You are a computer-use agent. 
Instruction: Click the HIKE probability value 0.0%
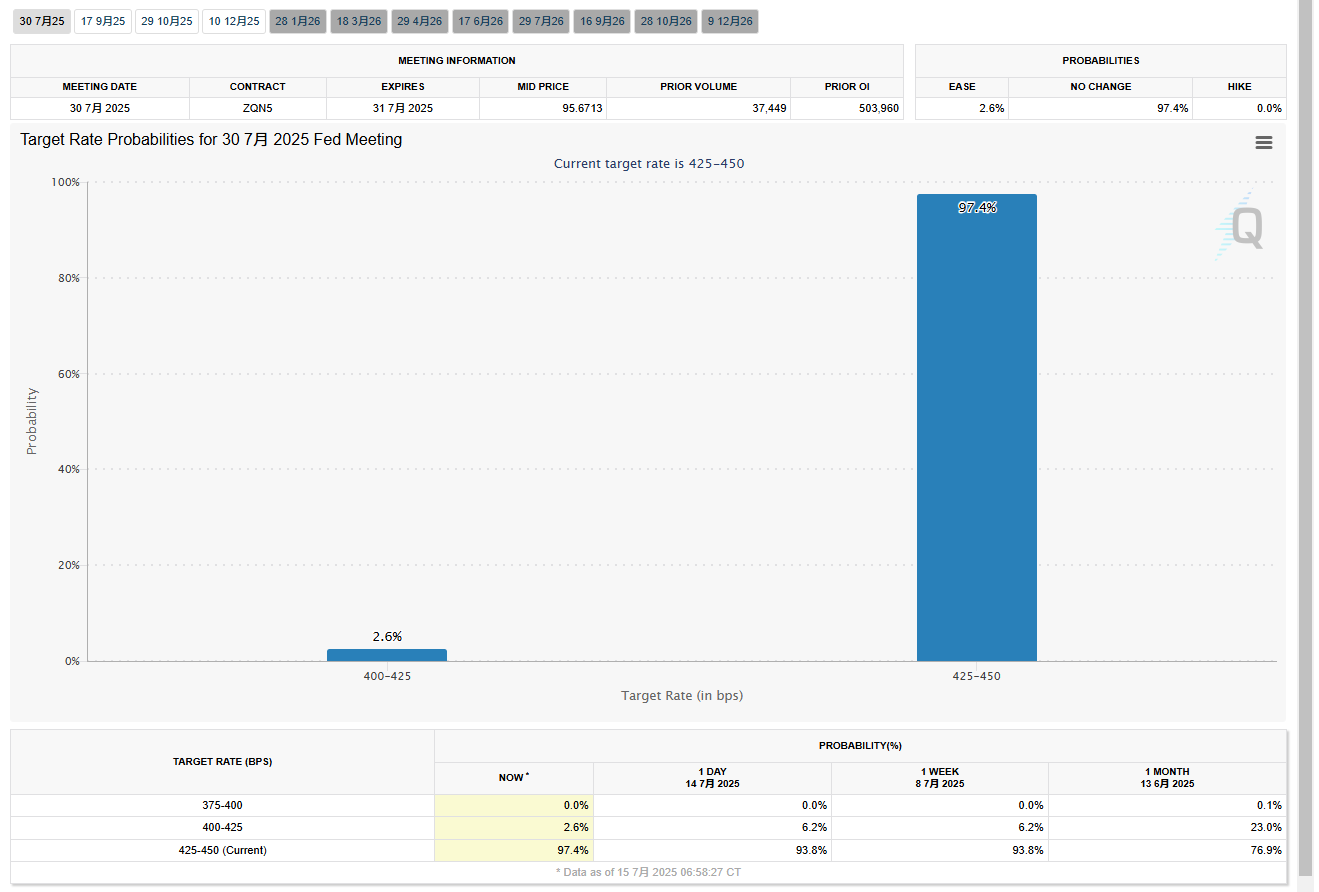click(x=1269, y=108)
